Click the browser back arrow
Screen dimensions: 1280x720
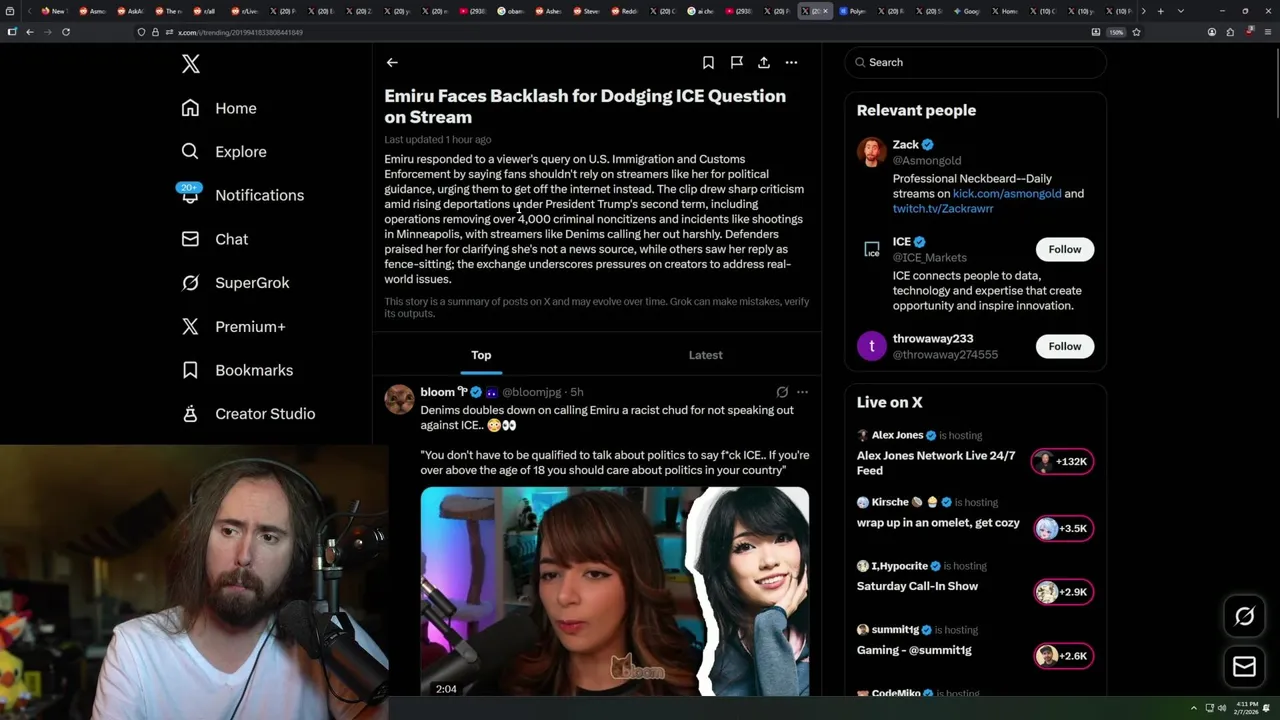[x=30, y=32]
